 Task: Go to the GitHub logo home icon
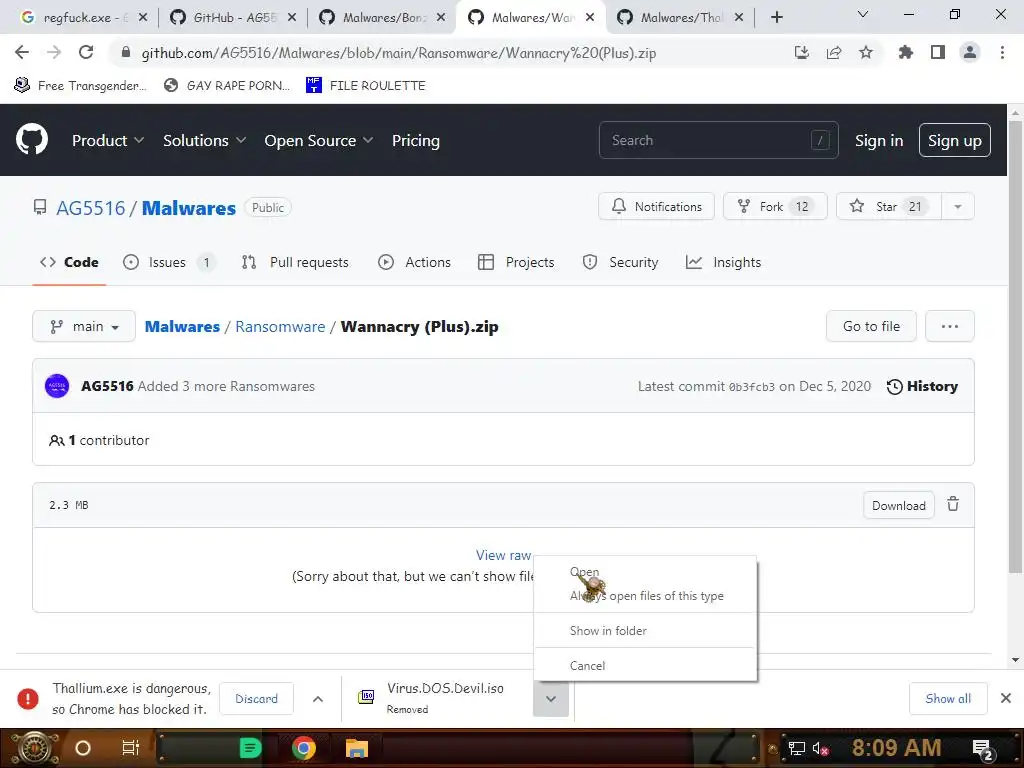[x=31, y=139]
